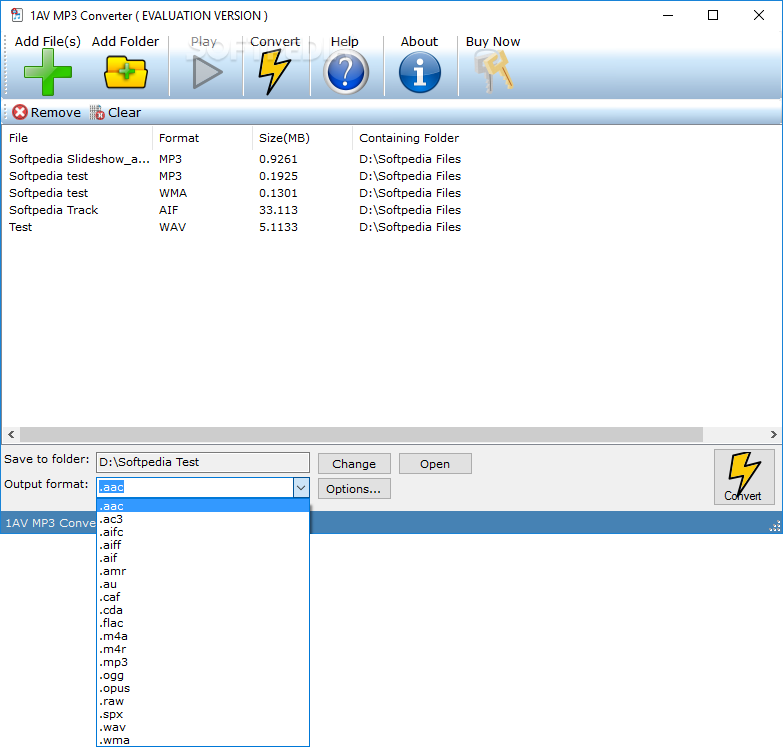The image size is (783, 747).
Task: Select .raw in the dropdown list
Action: point(203,701)
